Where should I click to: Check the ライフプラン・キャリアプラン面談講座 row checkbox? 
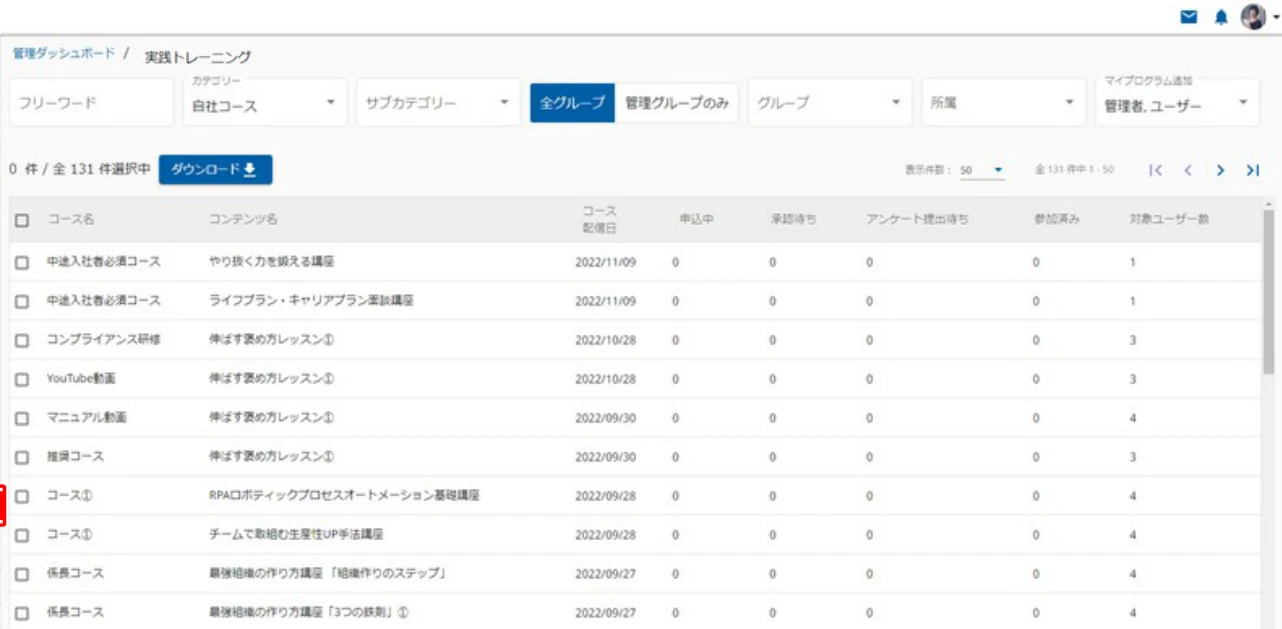22,301
